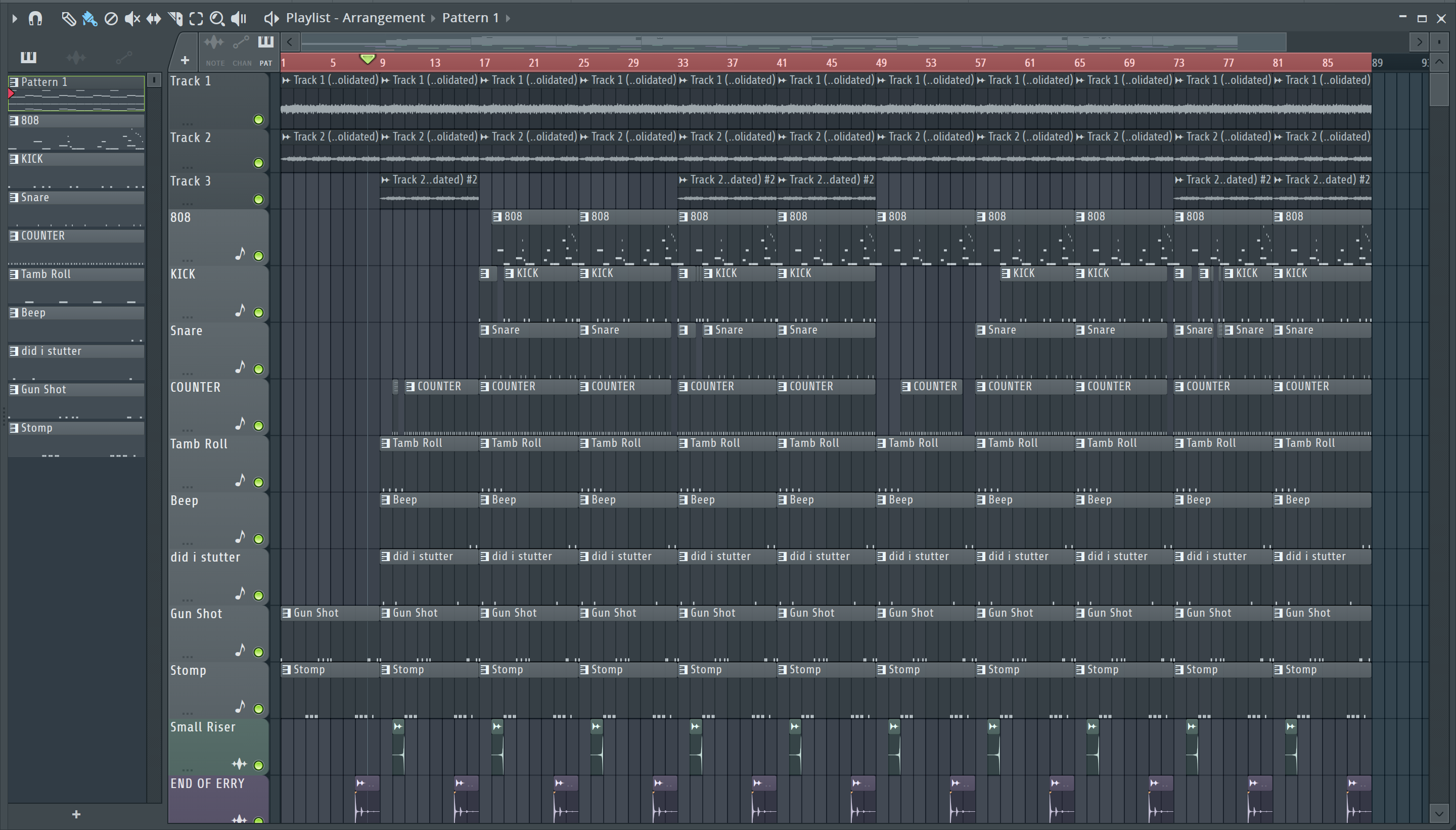Image resolution: width=1456 pixels, height=830 pixels.
Task: Open menu icon of Pattern 1 in picker
Action: tap(14, 82)
